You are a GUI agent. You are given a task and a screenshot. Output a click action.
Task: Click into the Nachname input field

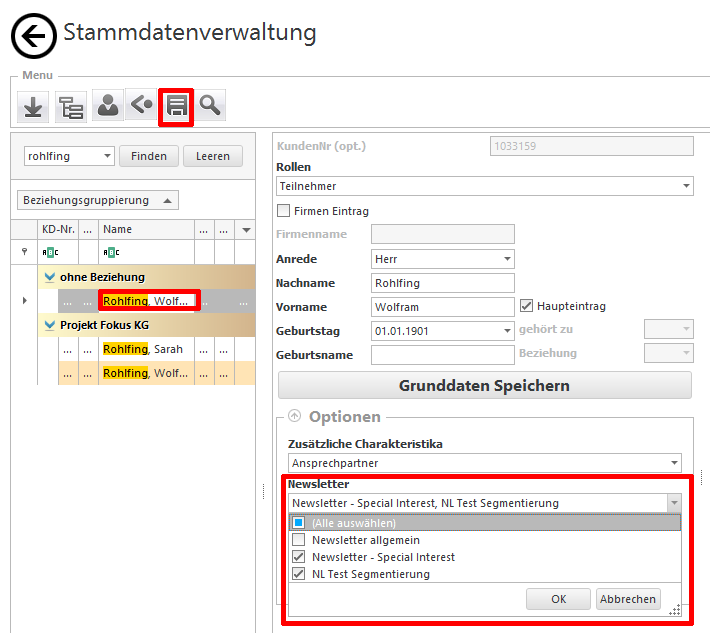[442, 283]
